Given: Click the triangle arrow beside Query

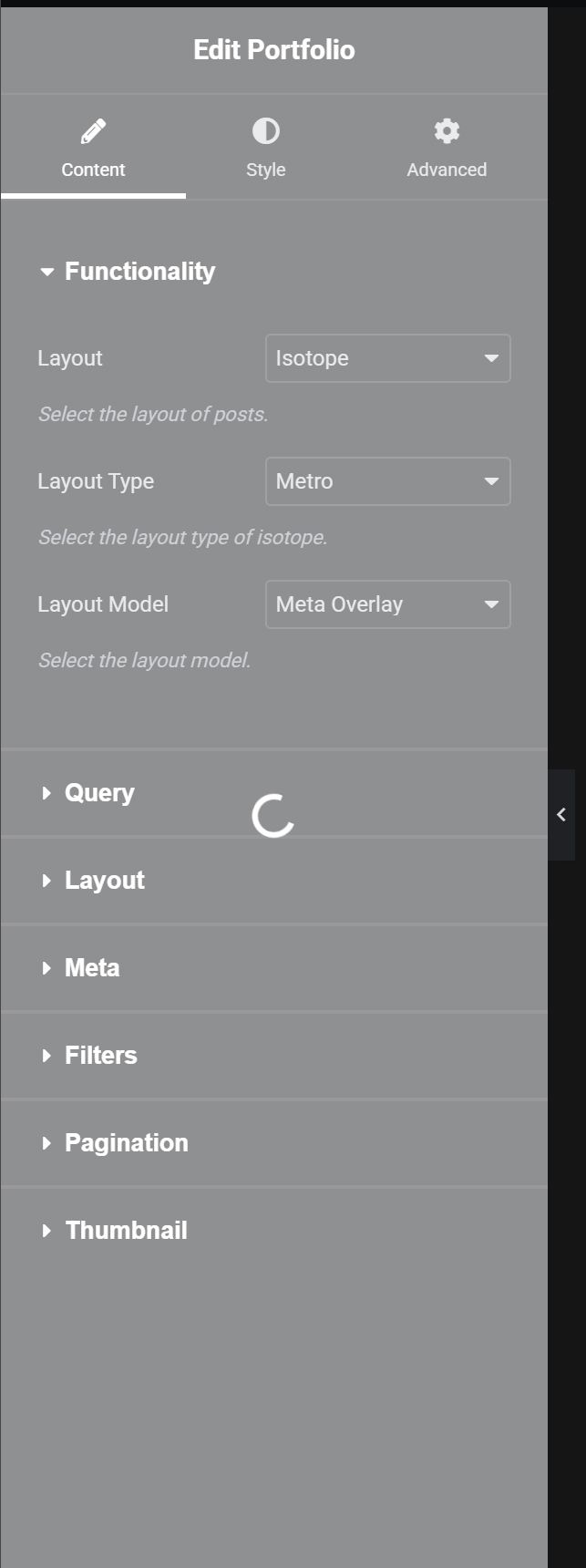Looking at the screenshot, I should pyautogui.click(x=46, y=793).
